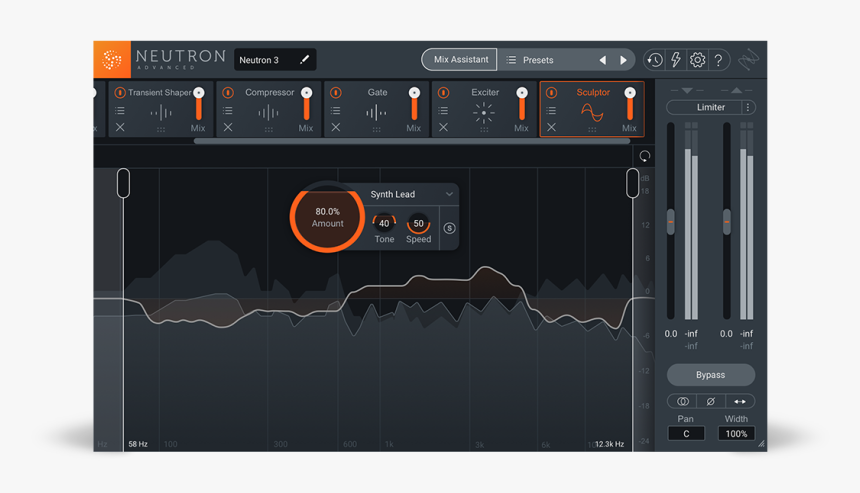Click the Pan value field C
This screenshot has height=493, width=860.
(x=686, y=434)
